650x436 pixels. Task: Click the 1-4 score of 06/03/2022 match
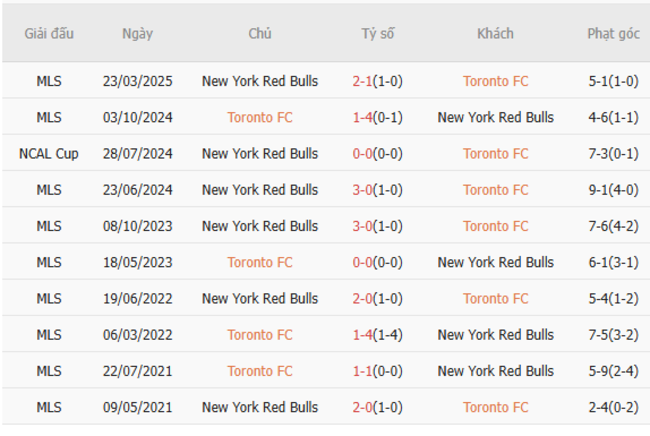[x=362, y=335]
